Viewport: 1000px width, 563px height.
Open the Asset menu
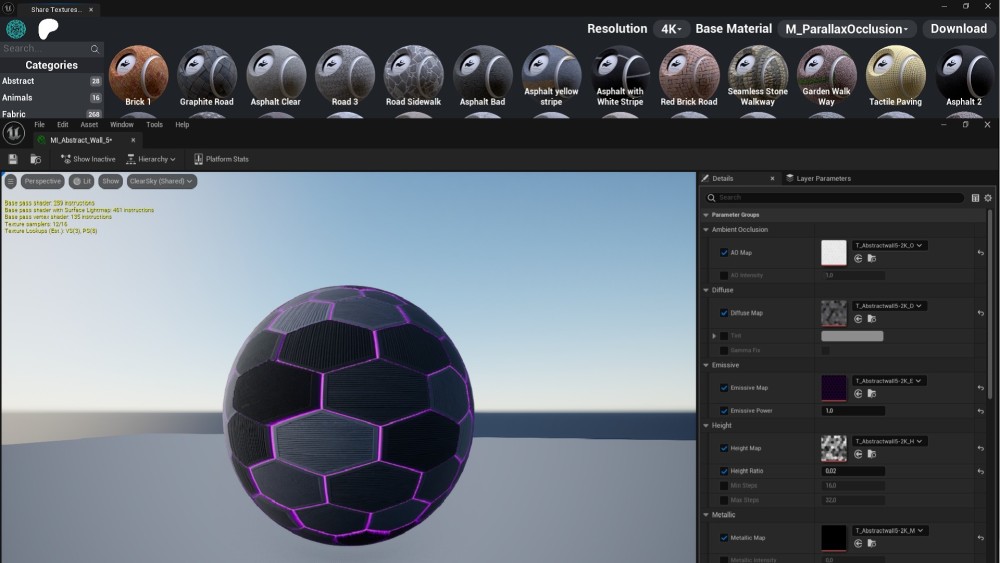point(89,125)
